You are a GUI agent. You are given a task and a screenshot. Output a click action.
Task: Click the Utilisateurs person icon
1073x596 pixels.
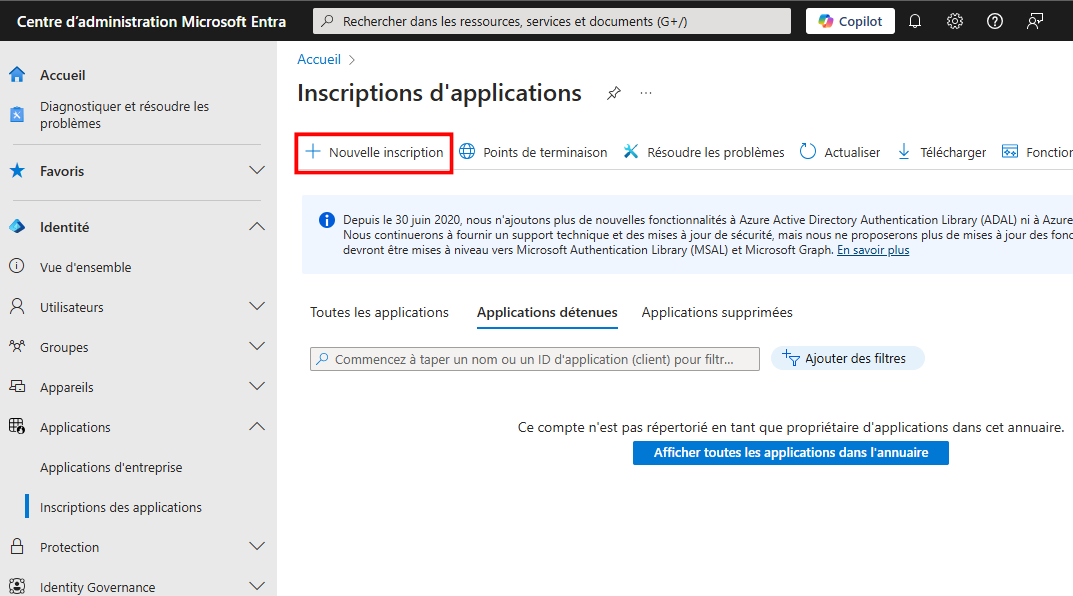coord(17,306)
